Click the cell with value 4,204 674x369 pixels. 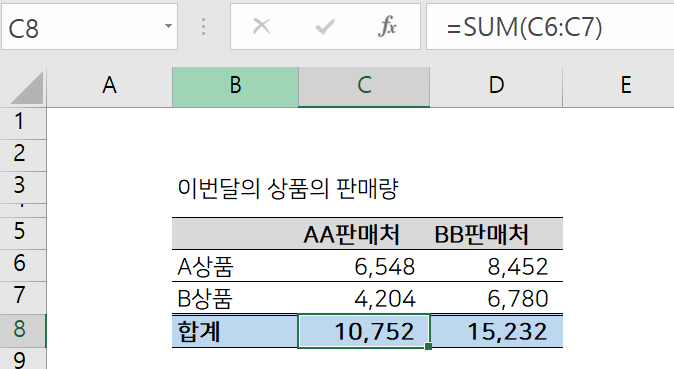pyautogui.click(x=364, y=298)
